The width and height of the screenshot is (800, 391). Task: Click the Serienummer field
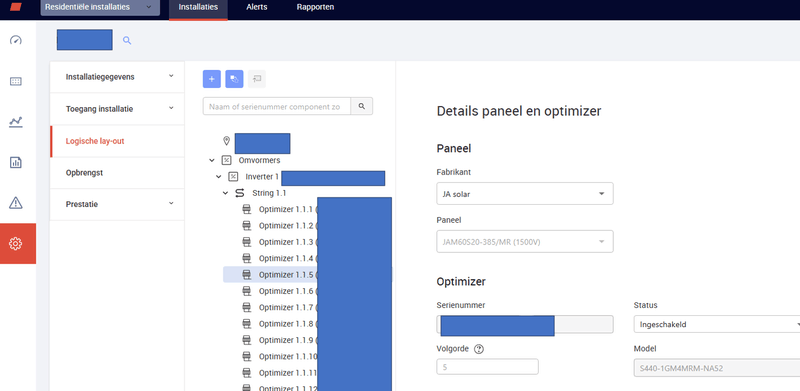[x=525, y=324]
